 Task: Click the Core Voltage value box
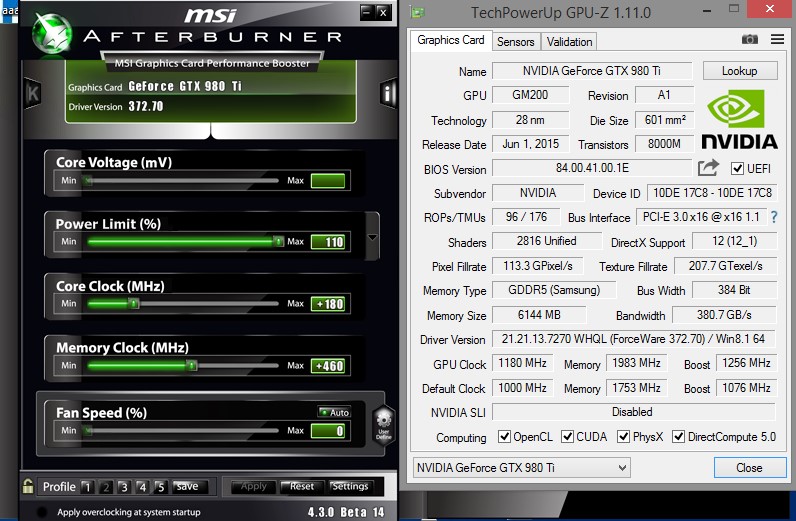pos(328,181)
